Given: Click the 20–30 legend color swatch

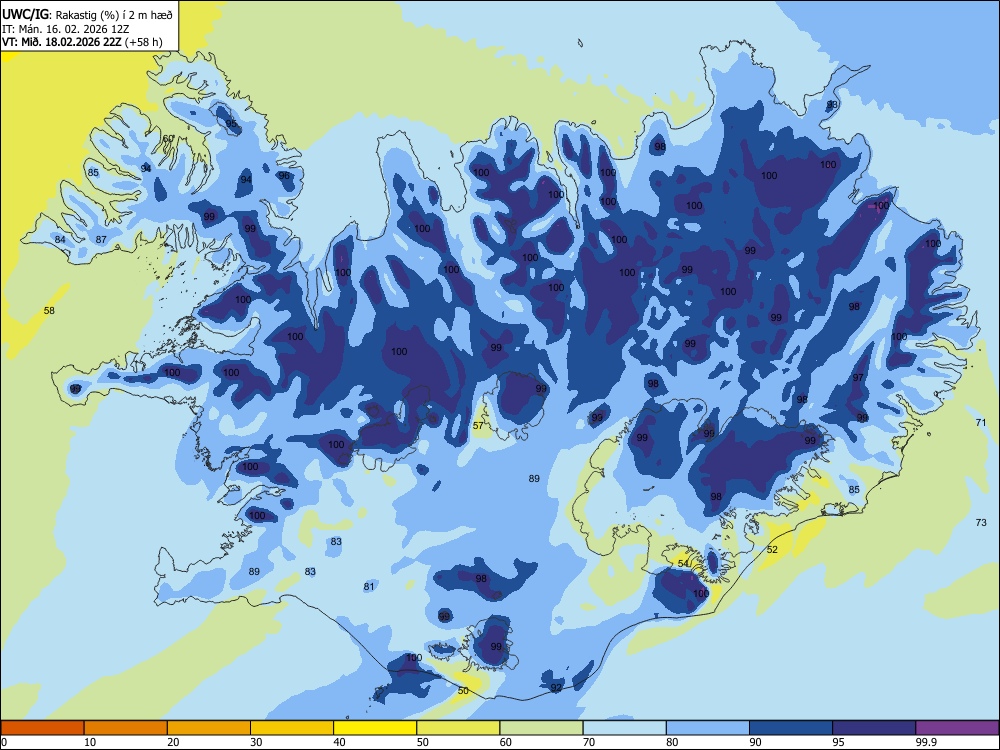Looking at the screenshot, I should [x=209, y=728].
